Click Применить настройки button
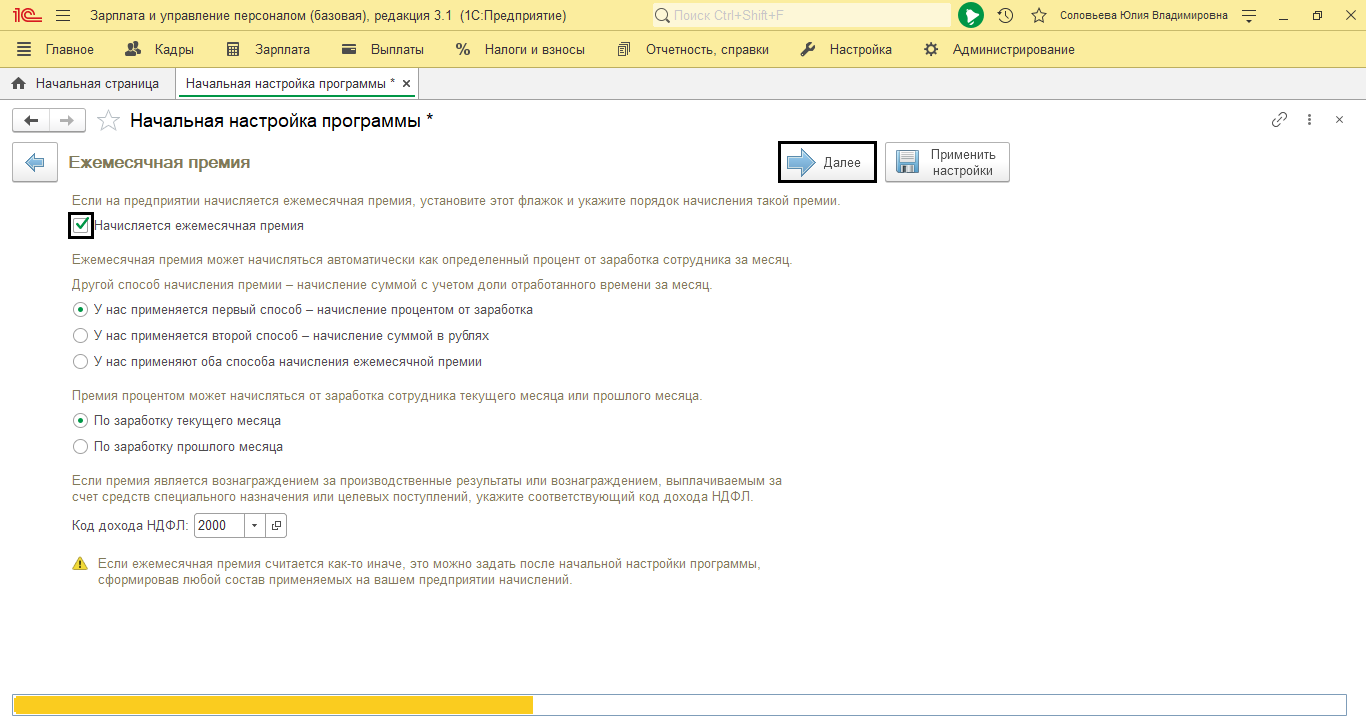Image resolution: width=1366 pixels, height=728 pixels. click(x=947, y=162)
